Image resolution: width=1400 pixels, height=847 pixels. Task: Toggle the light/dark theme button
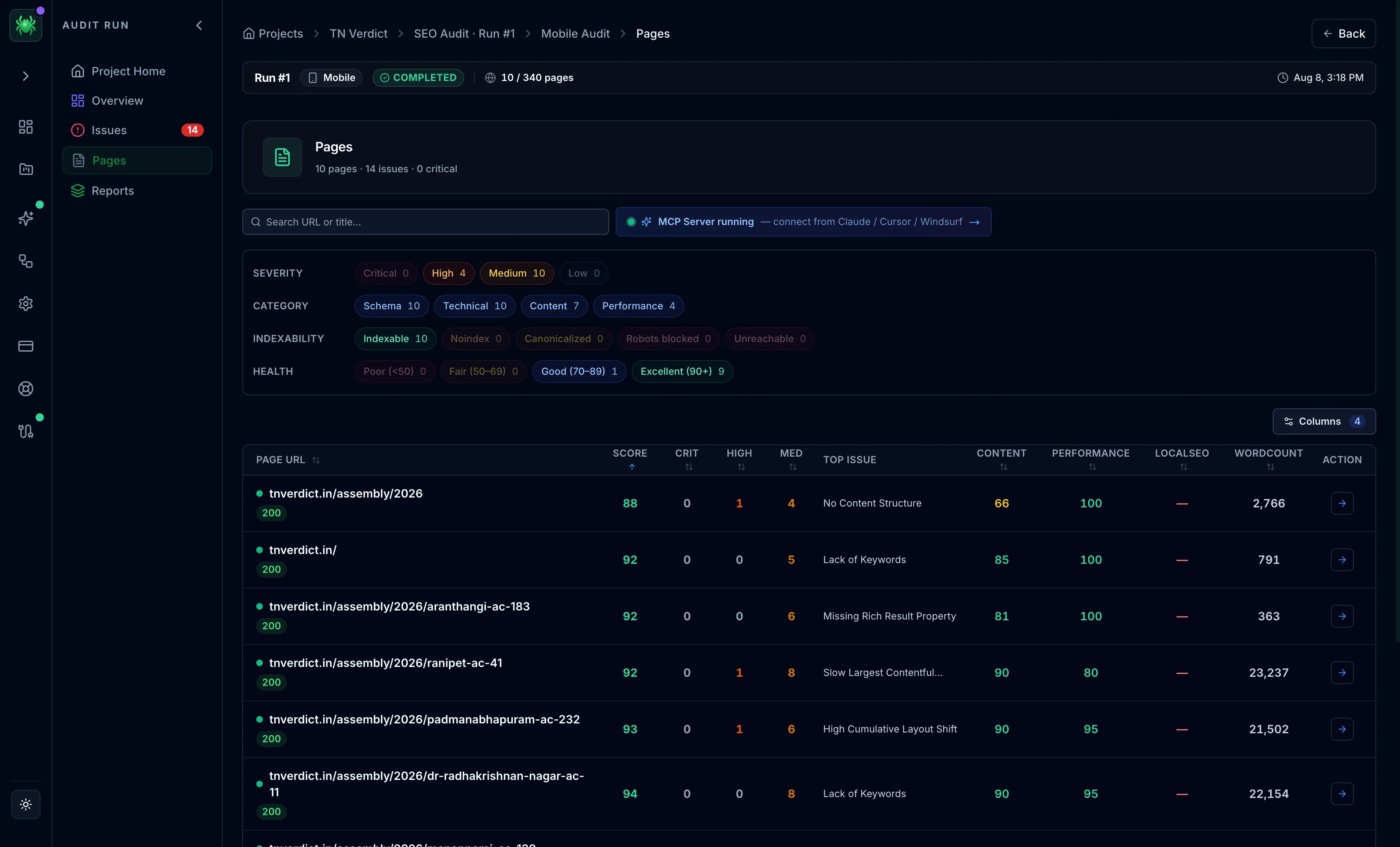click(25, 804)
